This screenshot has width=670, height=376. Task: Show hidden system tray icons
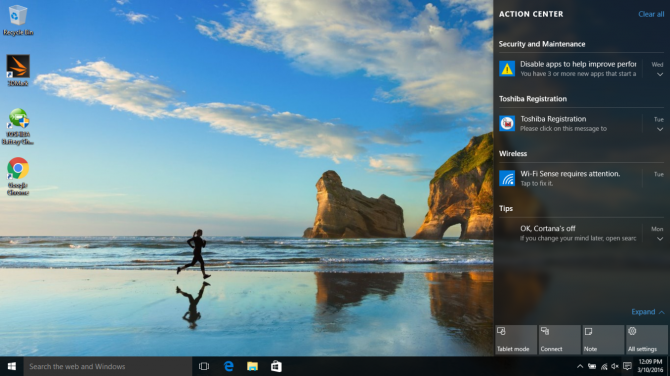(x=580, y=366)
